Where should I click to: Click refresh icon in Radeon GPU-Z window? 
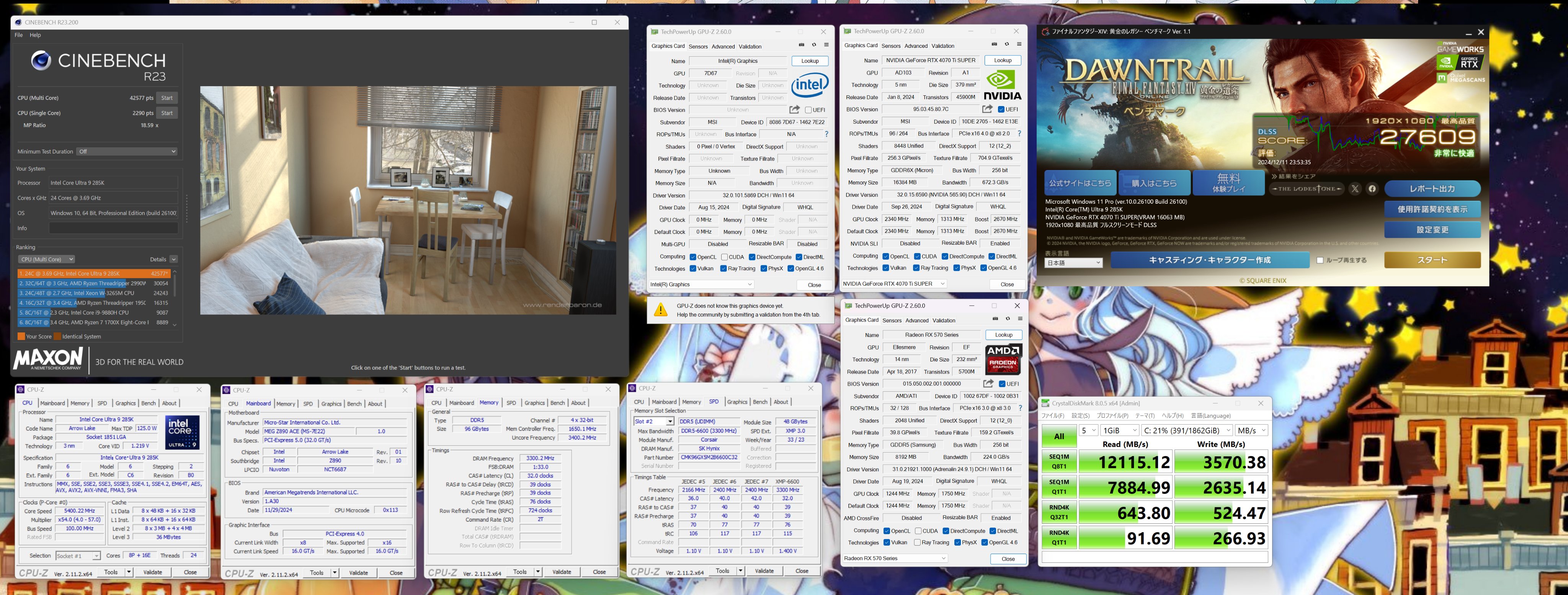(x=1008, y=319)
